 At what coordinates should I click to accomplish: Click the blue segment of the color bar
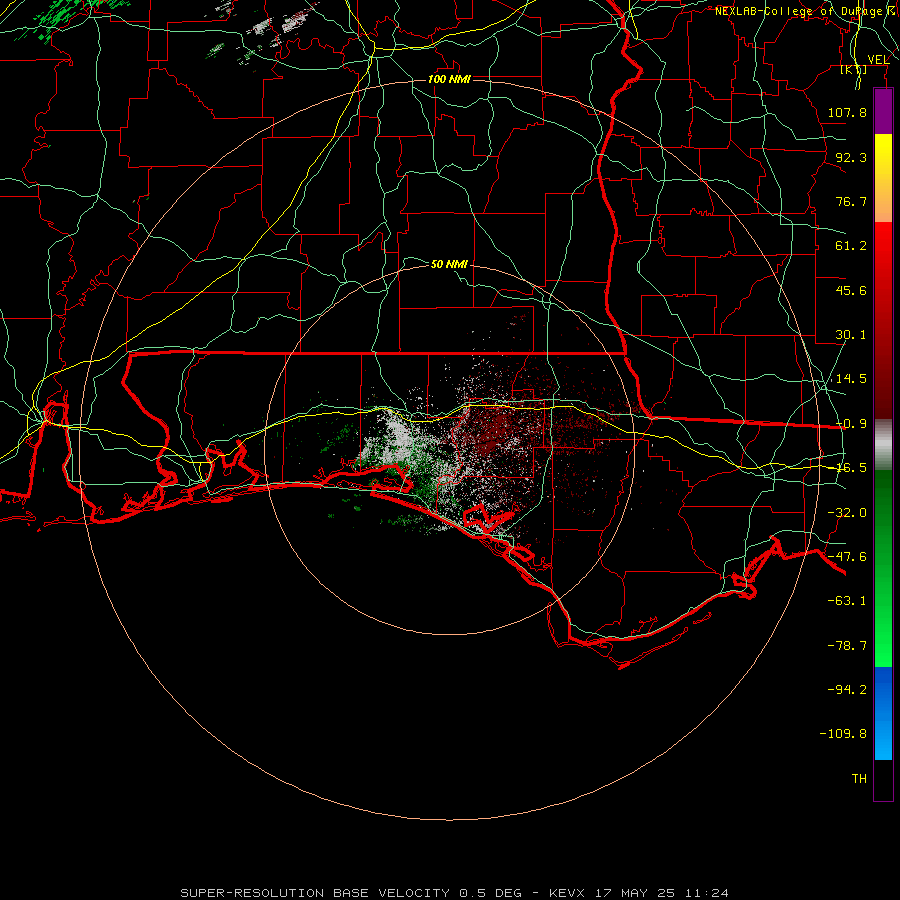[883, 713]
